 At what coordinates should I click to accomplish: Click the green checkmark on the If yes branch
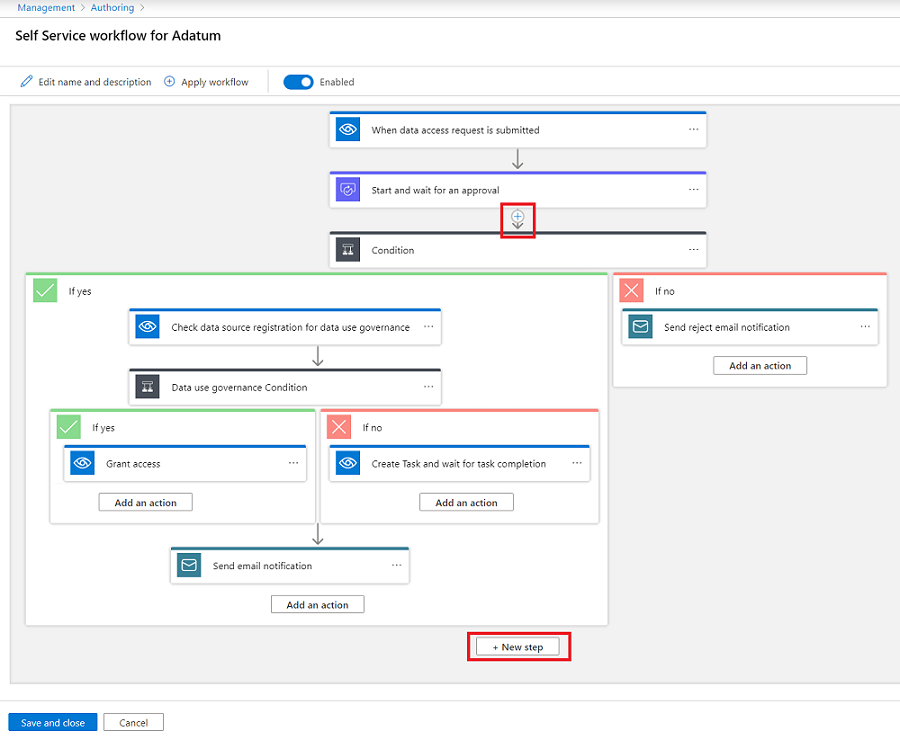[44, 290]
